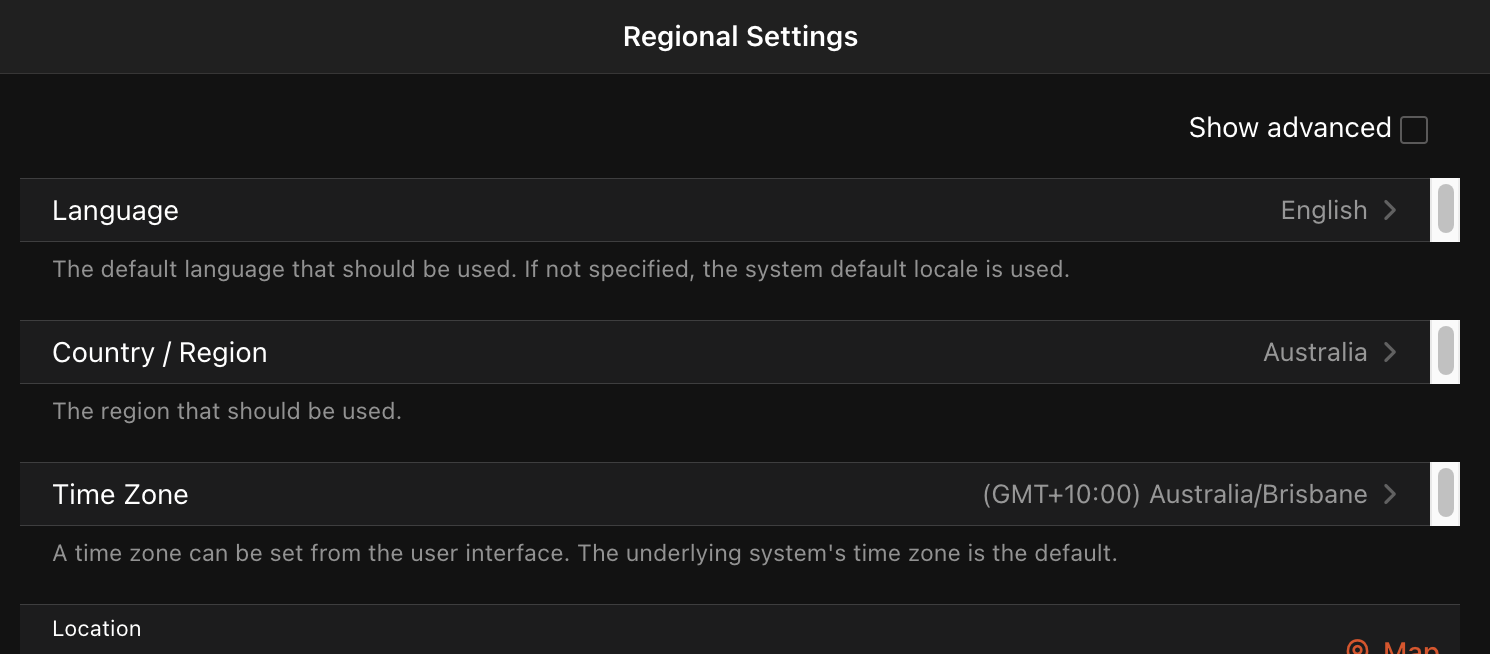Click the English language value
Viewport: 1490px width, 654px height.
click(1324, 210)
